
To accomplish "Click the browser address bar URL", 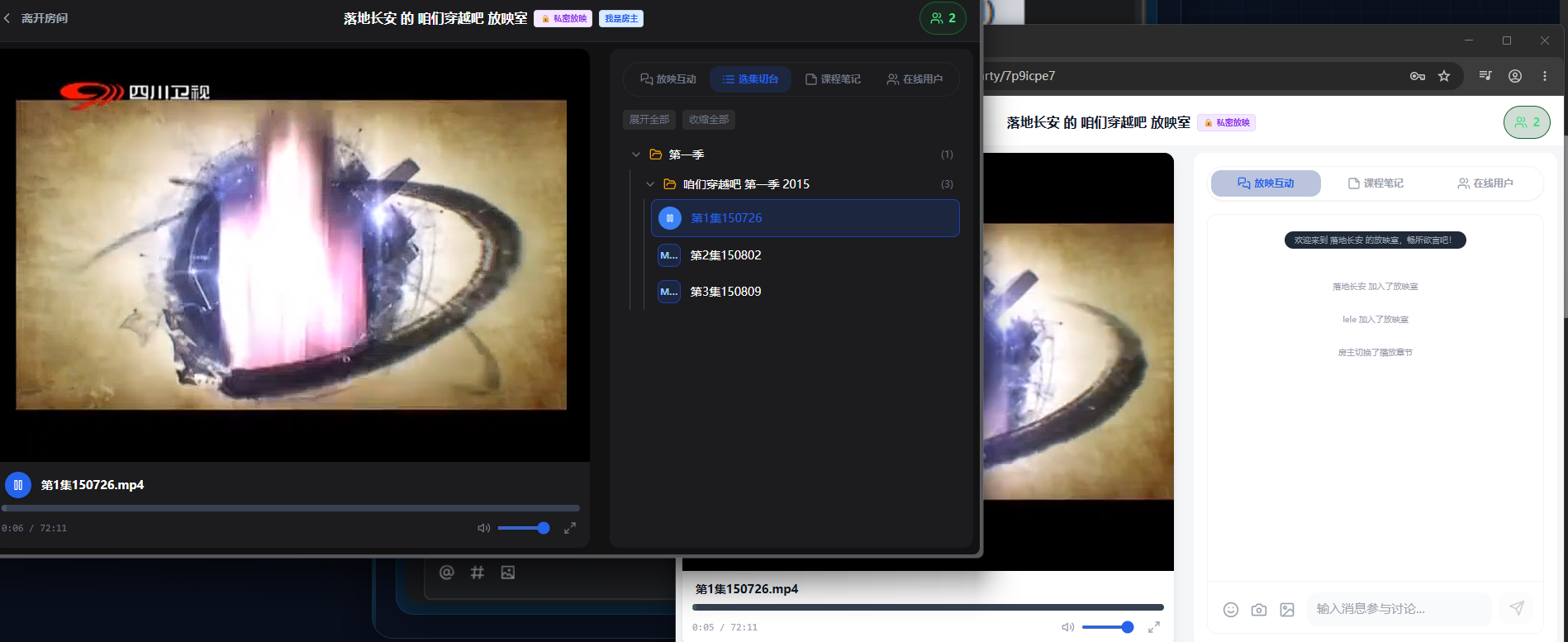I will point(1020,76).
